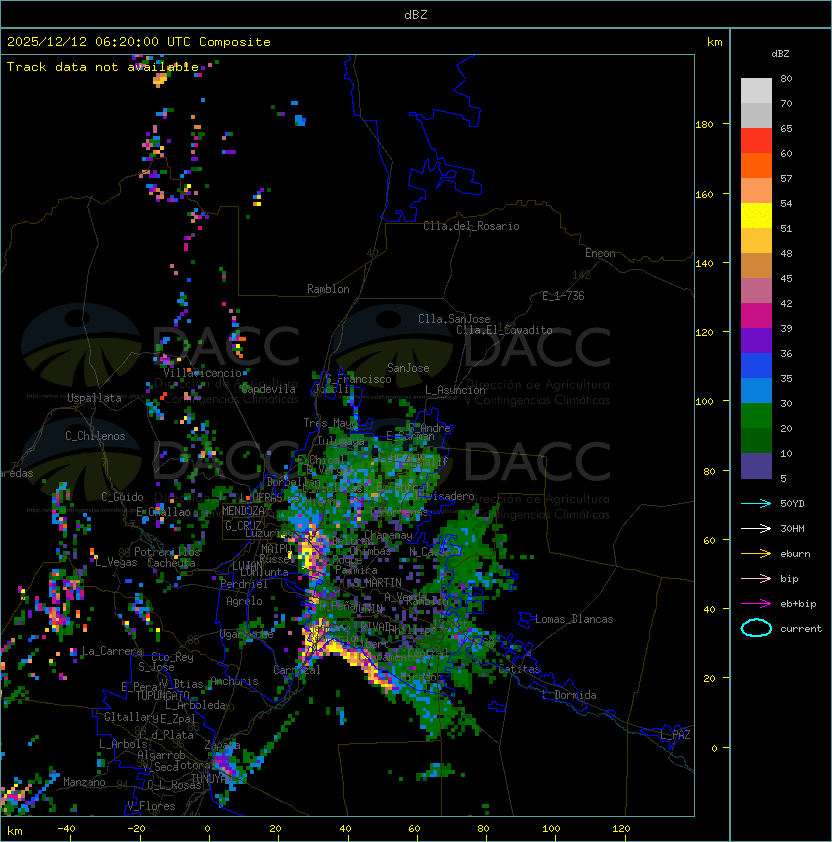Click the Ramblon place label

coord(328,289)
